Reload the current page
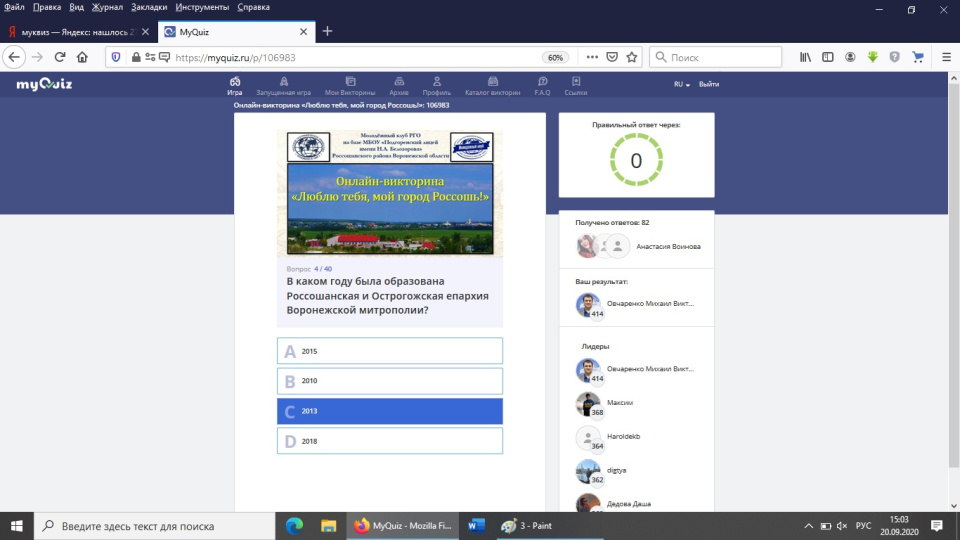 (x=59, y=57)
